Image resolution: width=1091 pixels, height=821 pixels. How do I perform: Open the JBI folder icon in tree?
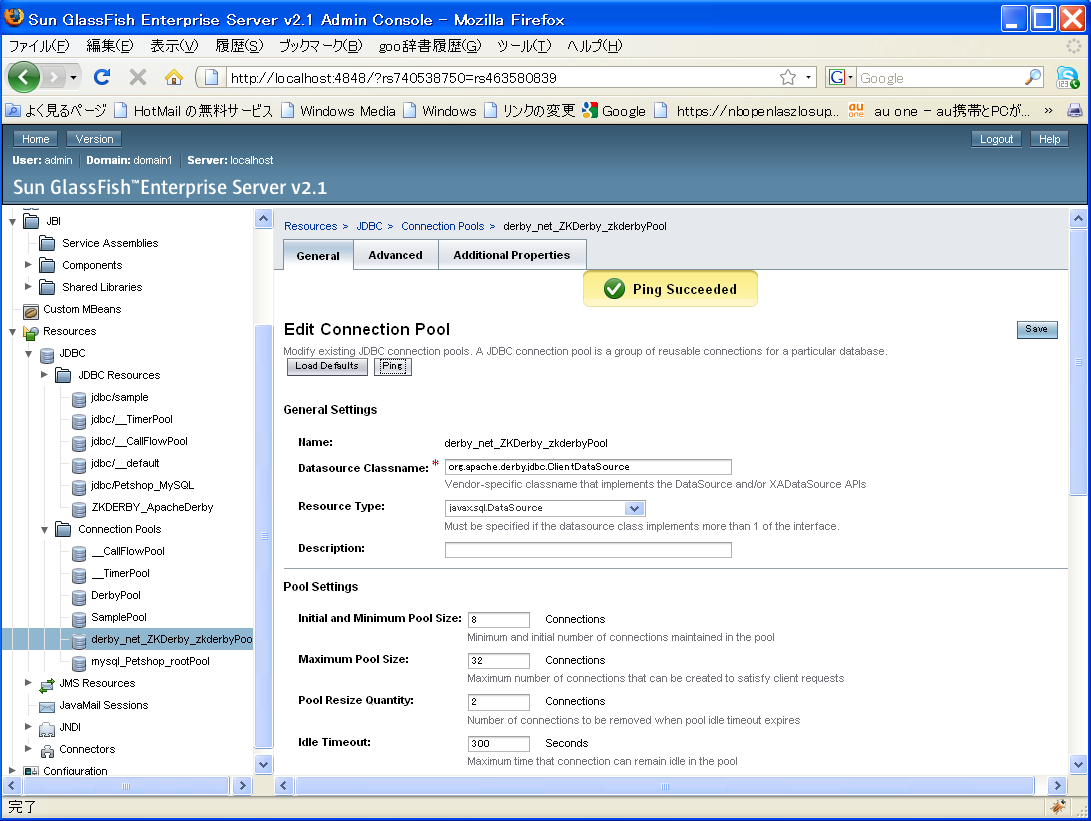click(31, 221)
